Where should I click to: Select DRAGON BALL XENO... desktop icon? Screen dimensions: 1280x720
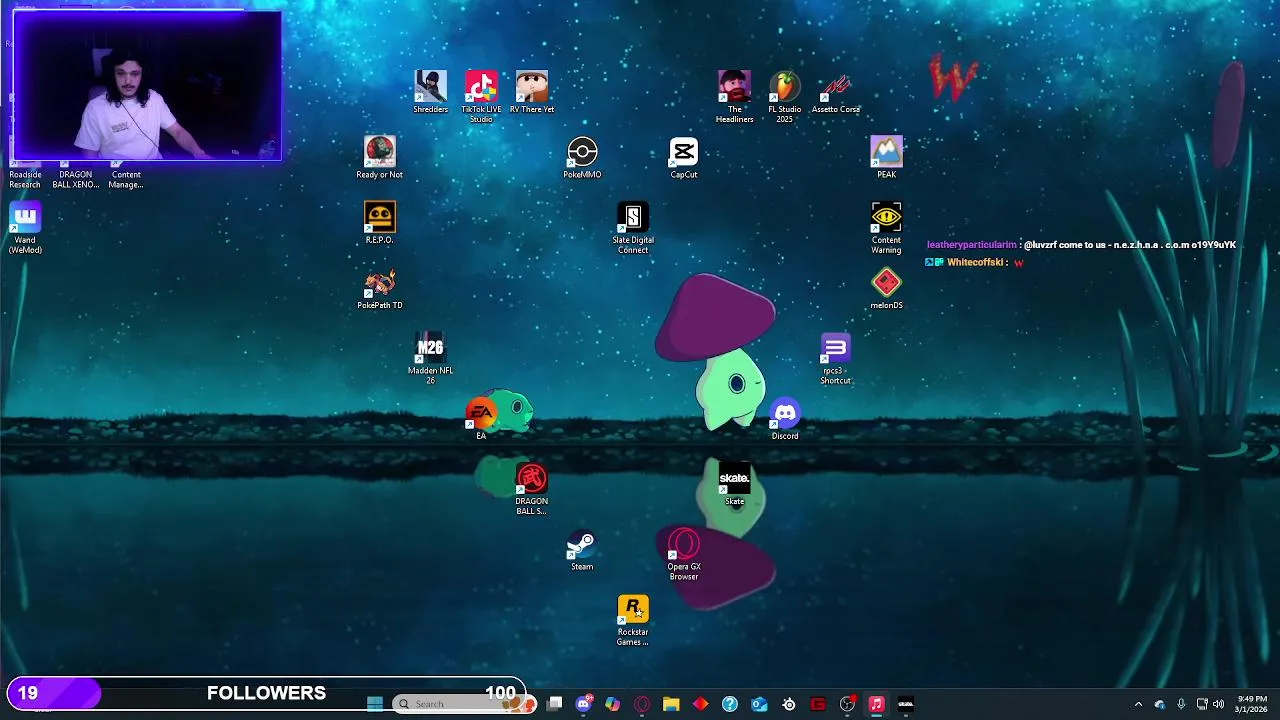(x=76, y=177)
